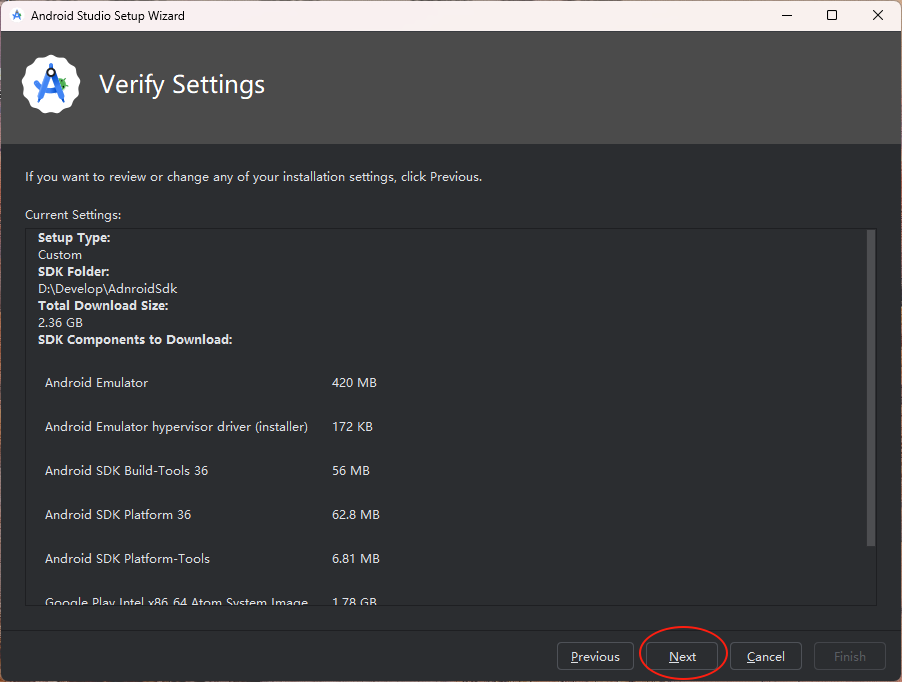Viewport: 902px width, 682px height.
Task: Select the Android SDK Platform-Tools entry
Action: tap(127, 558)
